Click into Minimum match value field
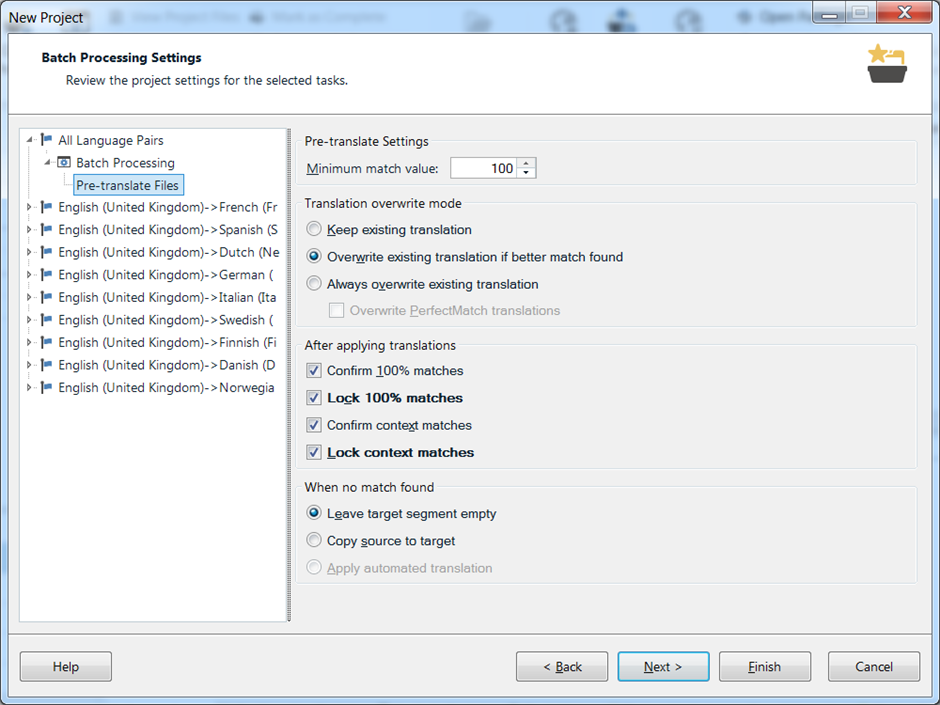Image resolution: width=940 pixels, height=705 pixels. pos(484,168)
